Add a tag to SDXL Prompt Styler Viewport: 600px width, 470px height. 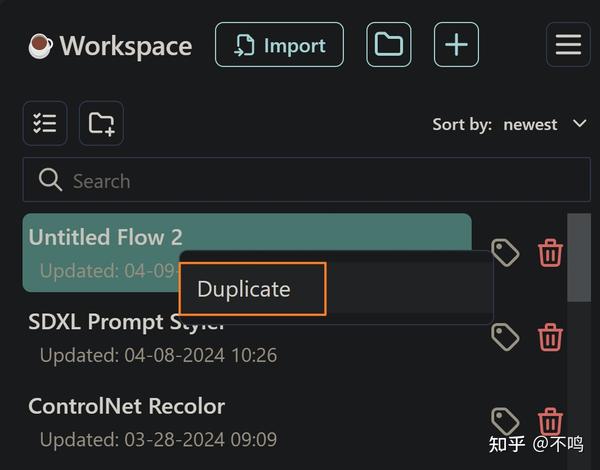(506, 337)
